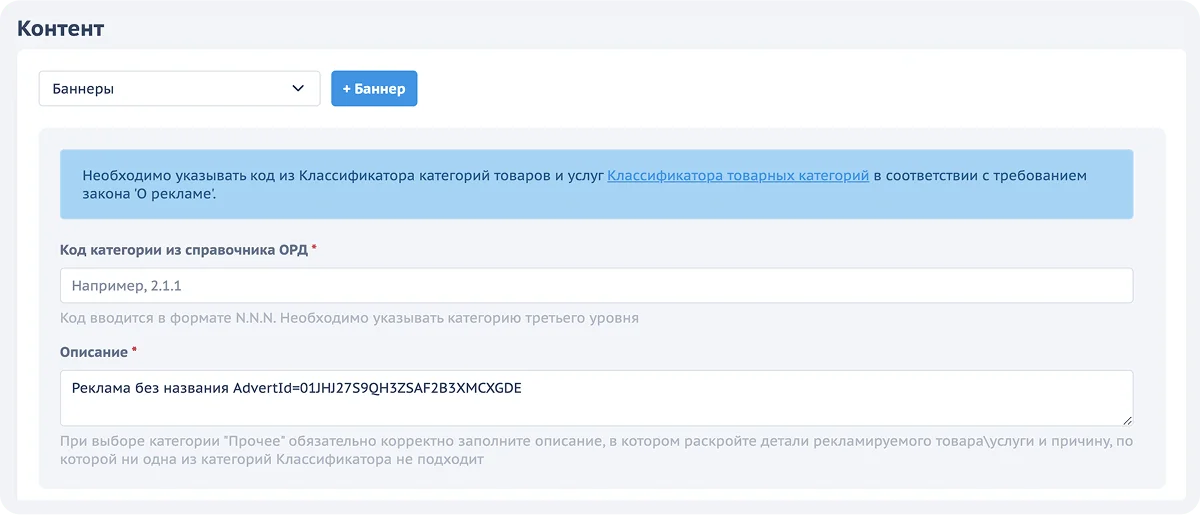Click the plus sign on the Баннер button
The image size is (1200, 515).
(346, 88)
